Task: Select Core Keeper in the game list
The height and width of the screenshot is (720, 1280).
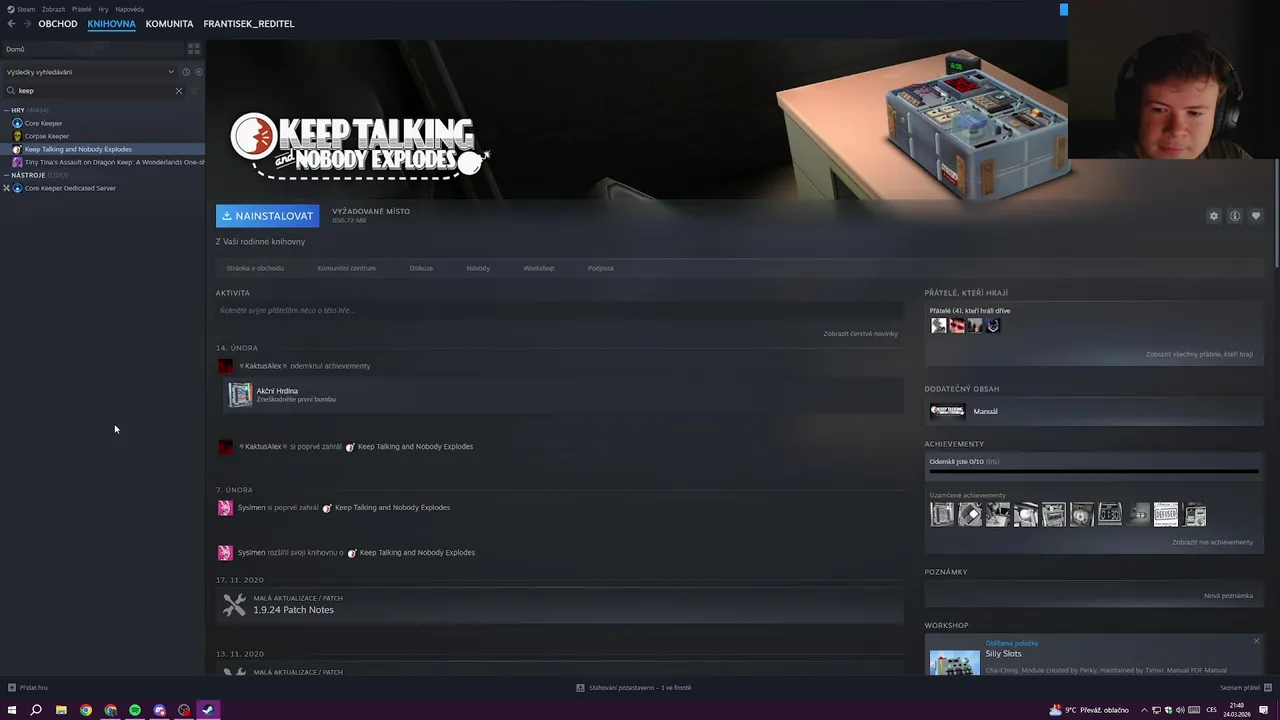Action: point(43,123)
